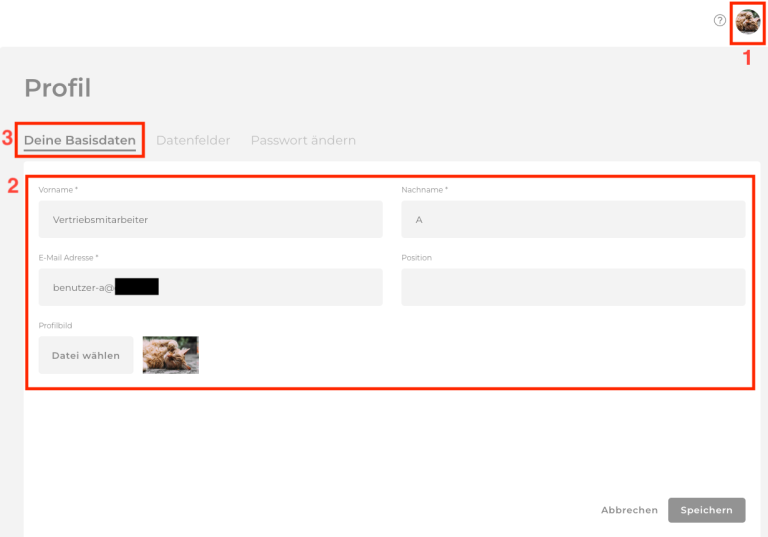Open the Datenfelder tab
This screenshot has width=768, height=537.
(x=193, y=140)
